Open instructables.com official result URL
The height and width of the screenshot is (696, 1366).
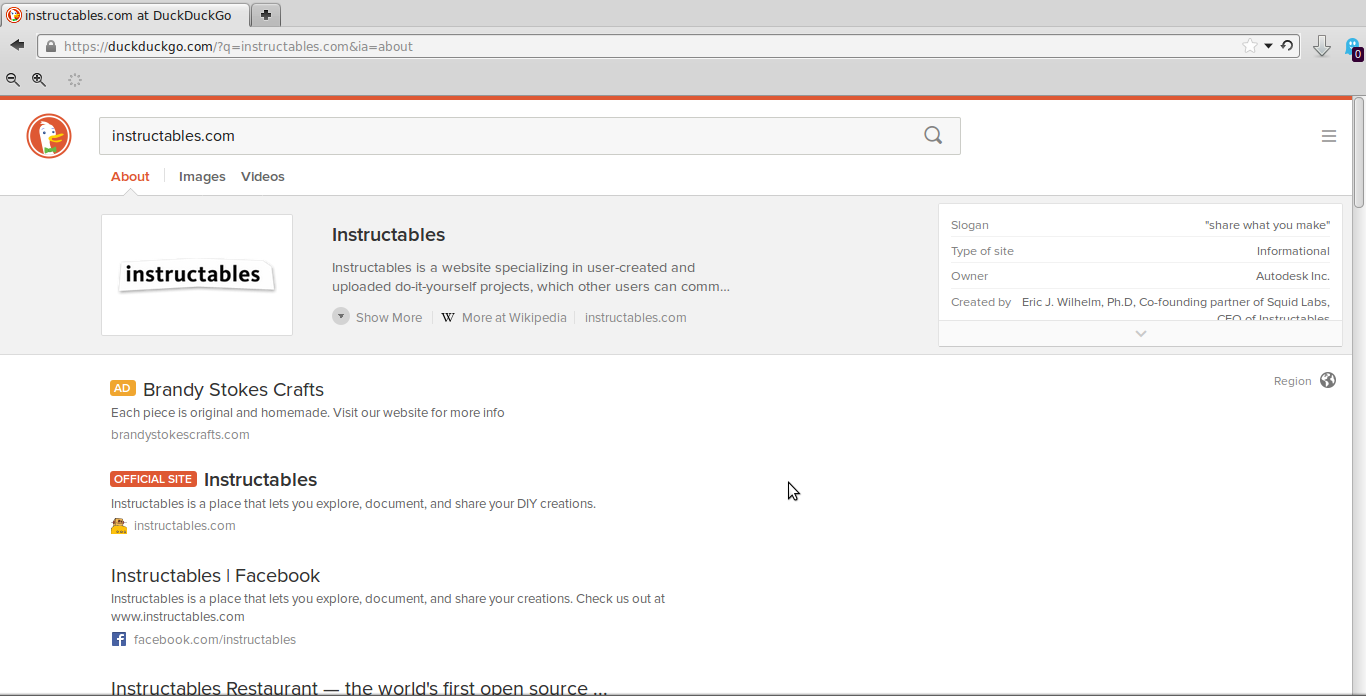tap(185, 525)
